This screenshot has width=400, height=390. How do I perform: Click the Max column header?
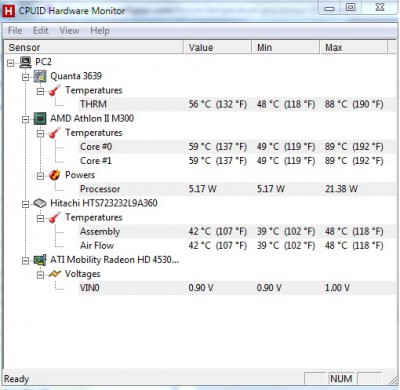pos(354,47)
